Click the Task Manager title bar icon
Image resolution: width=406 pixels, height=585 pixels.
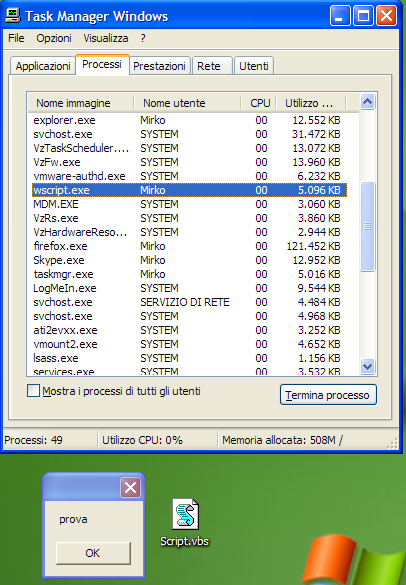click(x=13, y=16)
